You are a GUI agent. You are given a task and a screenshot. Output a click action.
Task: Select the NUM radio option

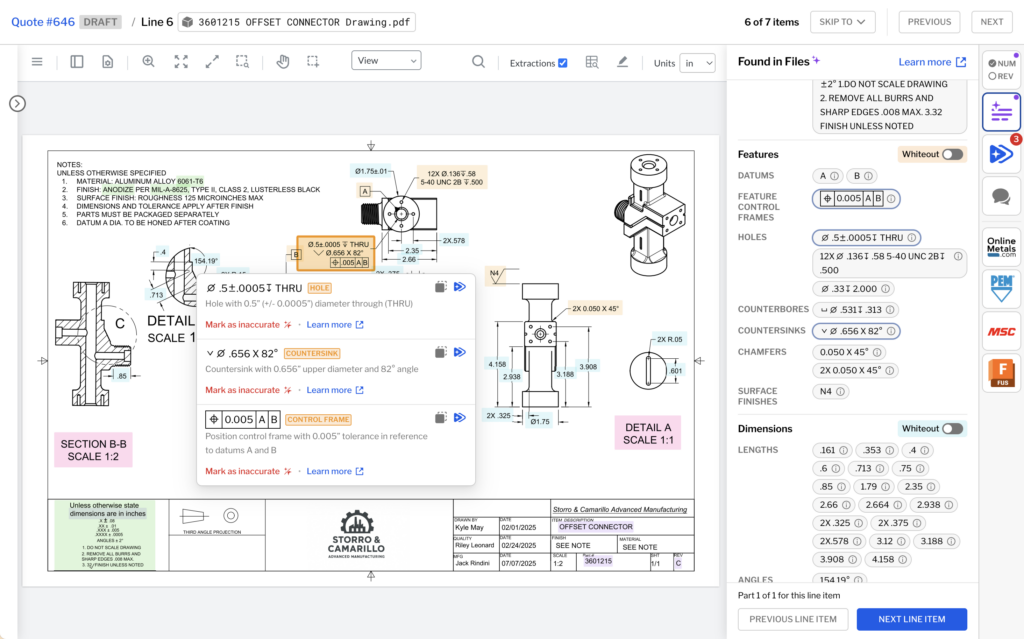[992, 63]
